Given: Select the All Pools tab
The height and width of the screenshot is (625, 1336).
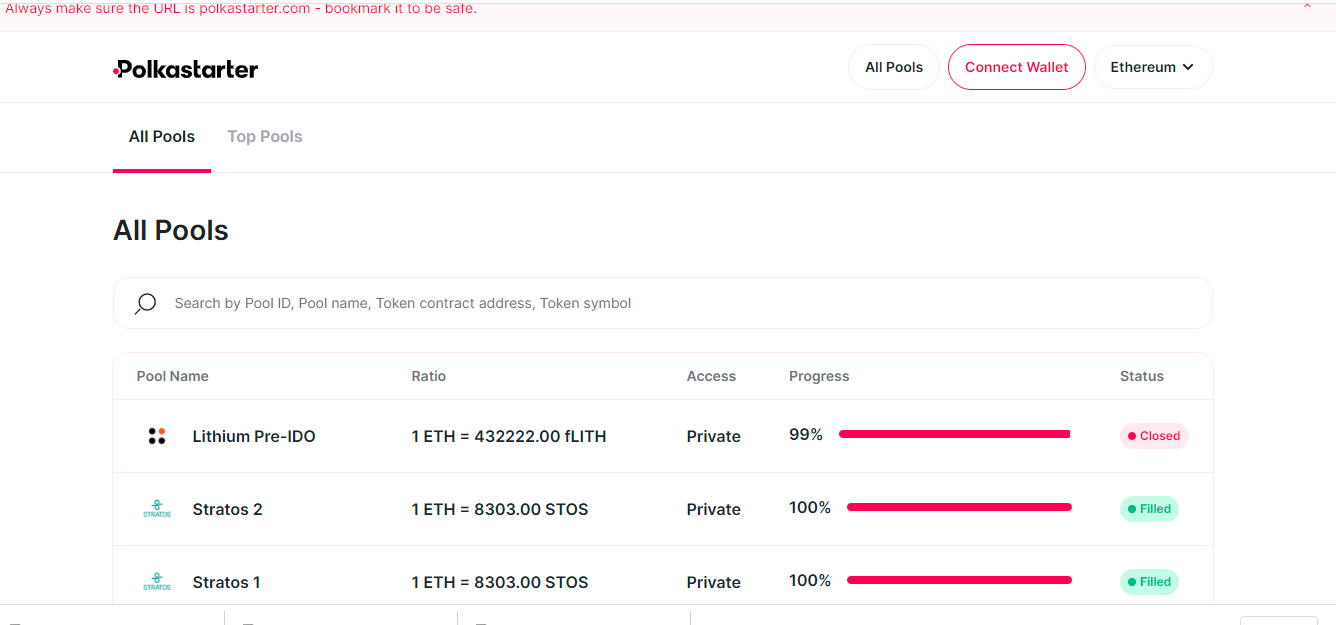Looking at the screenshot, I should pos(162,137).
